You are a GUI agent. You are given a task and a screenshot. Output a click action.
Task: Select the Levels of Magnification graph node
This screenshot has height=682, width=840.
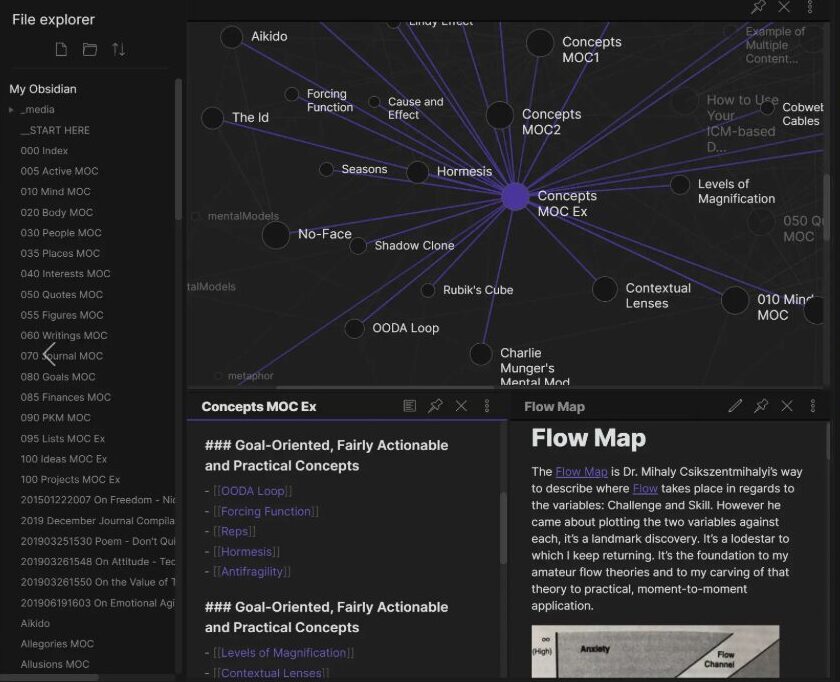pos(680,184)
